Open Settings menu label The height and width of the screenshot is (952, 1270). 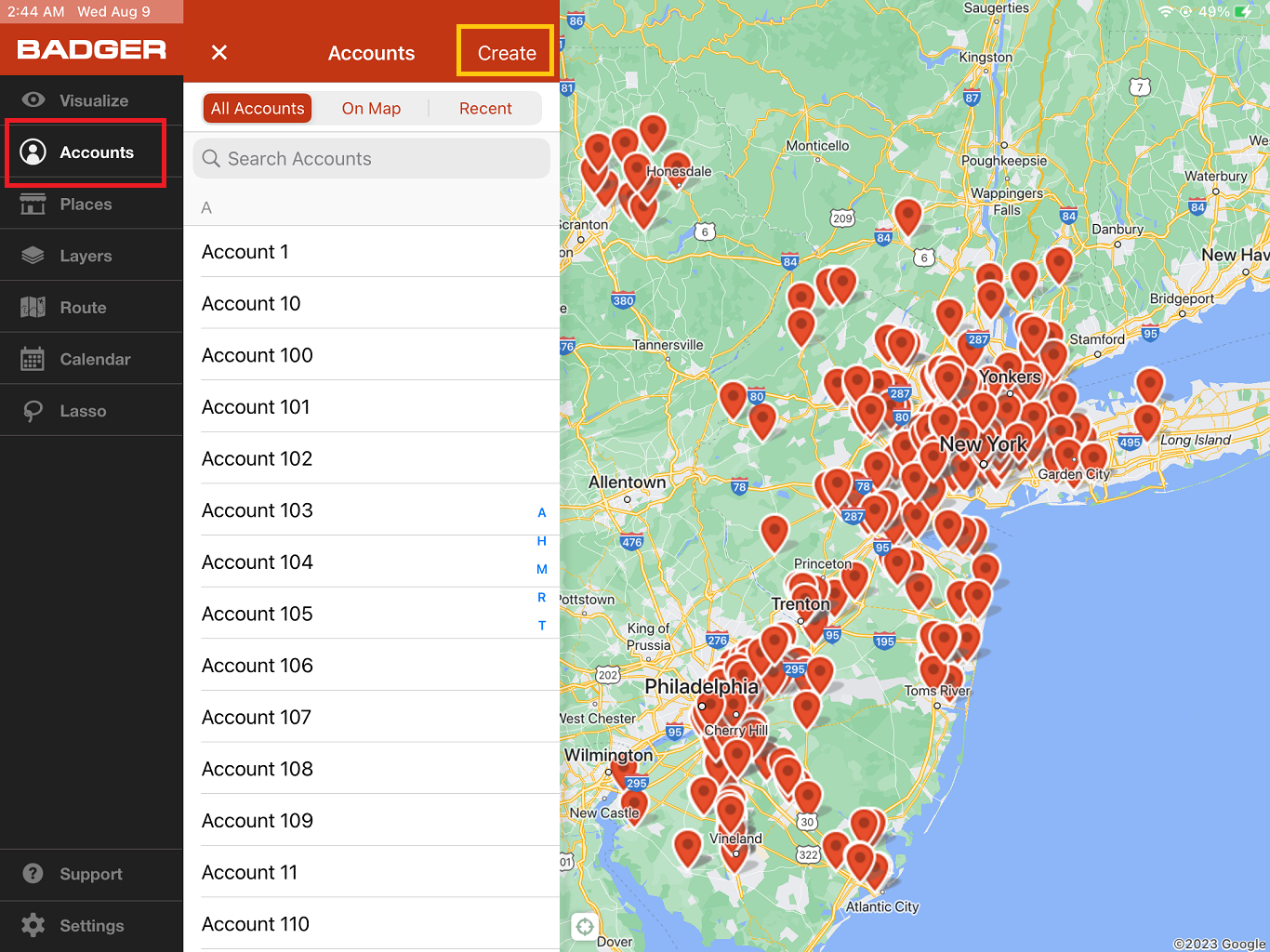[92, 926]
